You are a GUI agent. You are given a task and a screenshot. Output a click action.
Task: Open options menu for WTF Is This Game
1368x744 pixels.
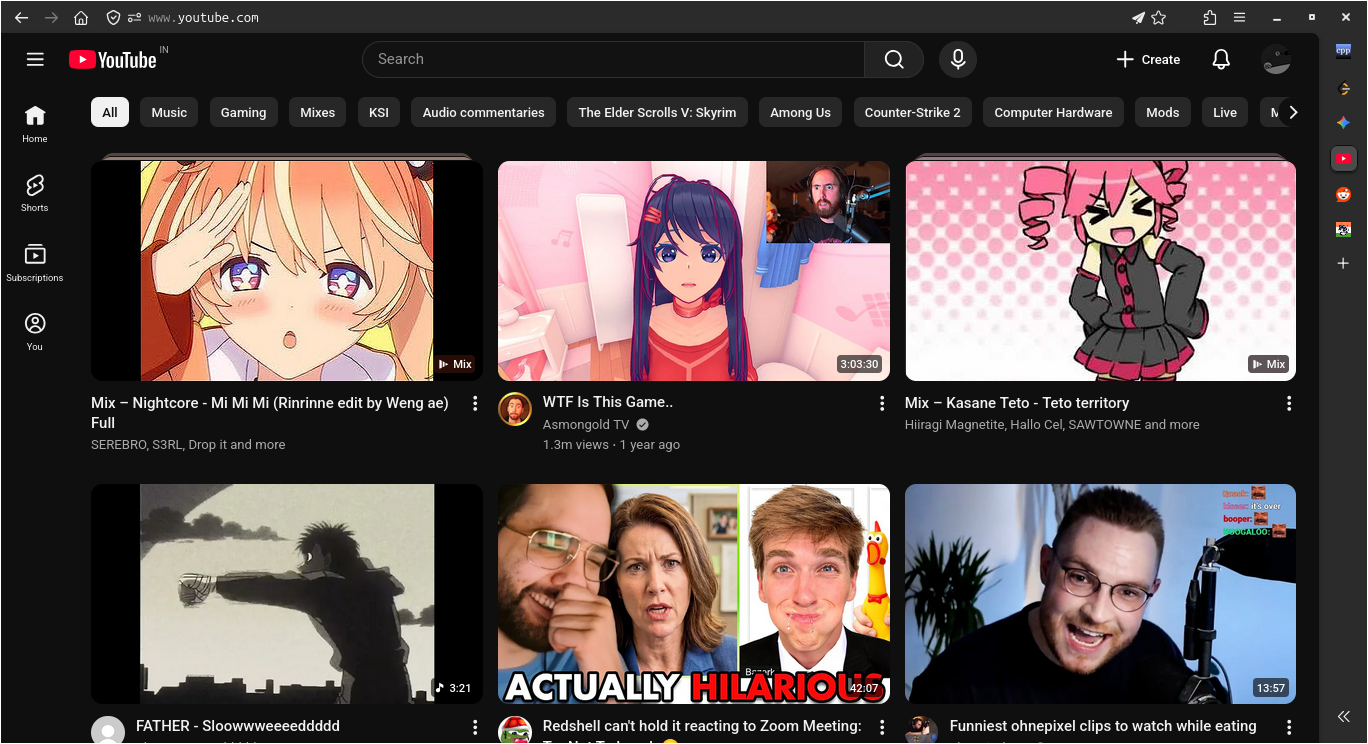[x=882, y=403]
